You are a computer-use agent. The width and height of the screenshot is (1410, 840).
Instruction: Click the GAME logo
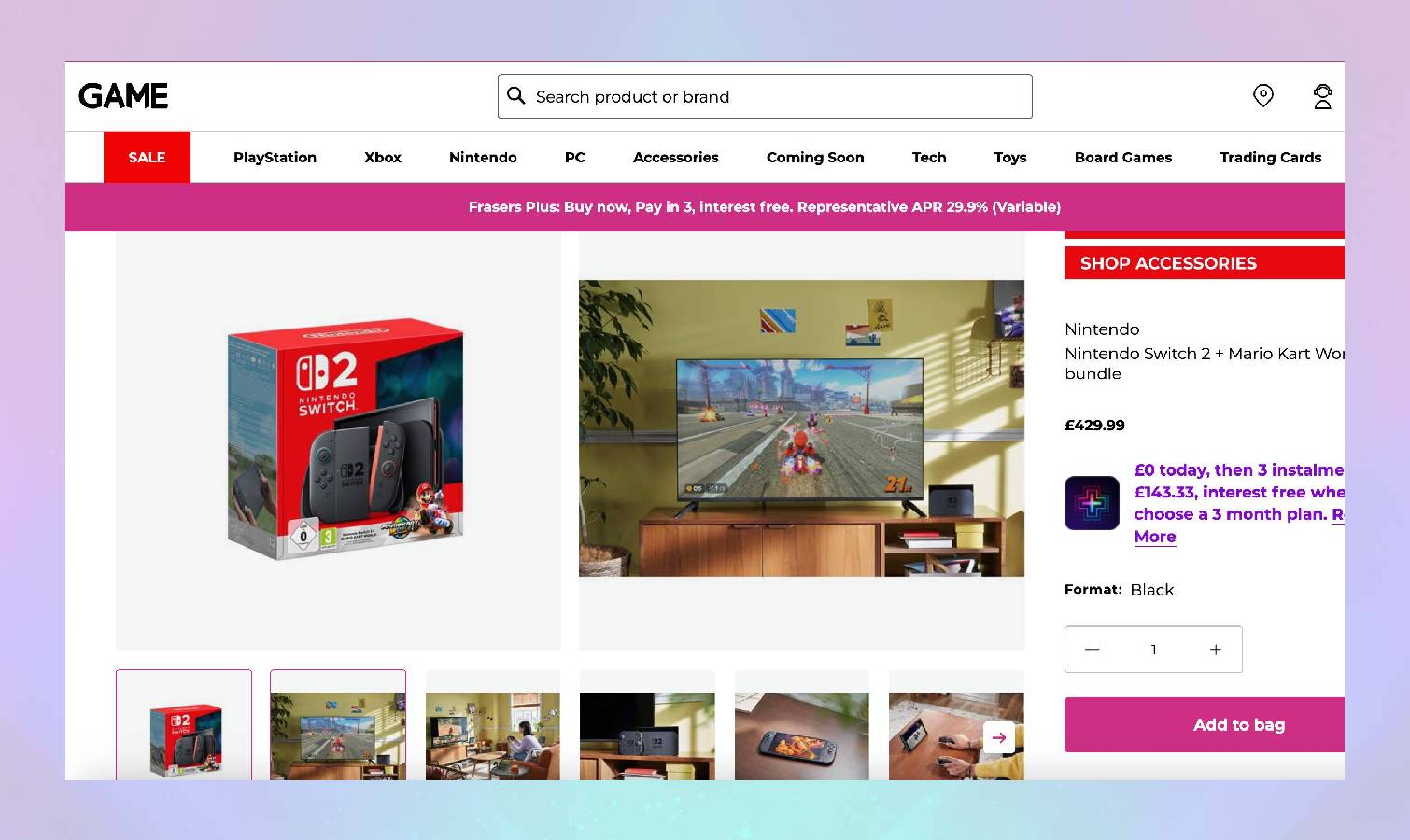(123, 96)
